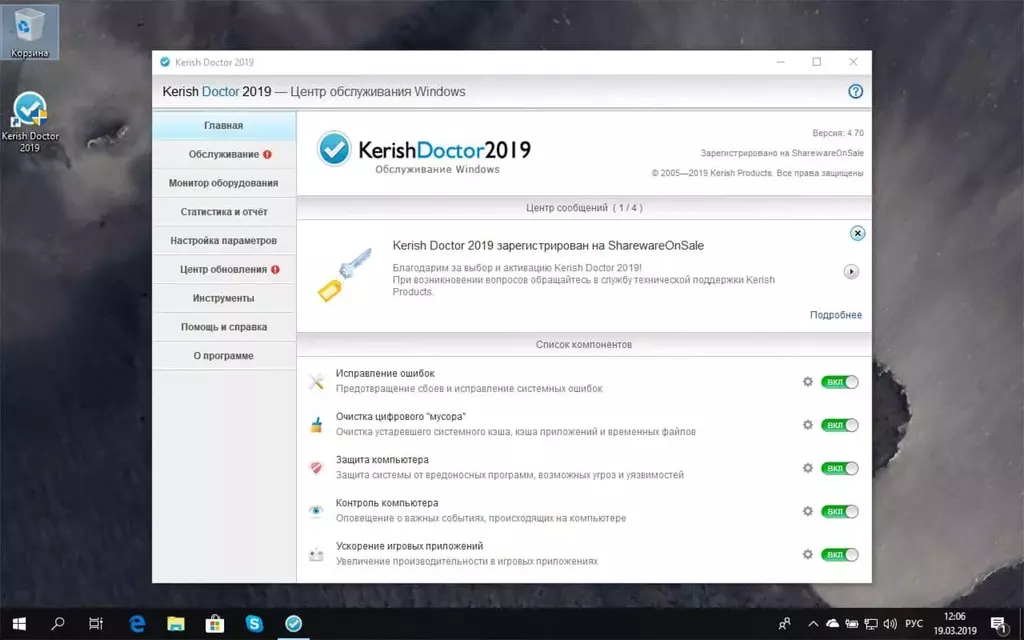The width and height of the screenshot is (1024, 640).
Task: Open Skype from the taskbar
Action: pyautogui.click(x=254, y=624)
